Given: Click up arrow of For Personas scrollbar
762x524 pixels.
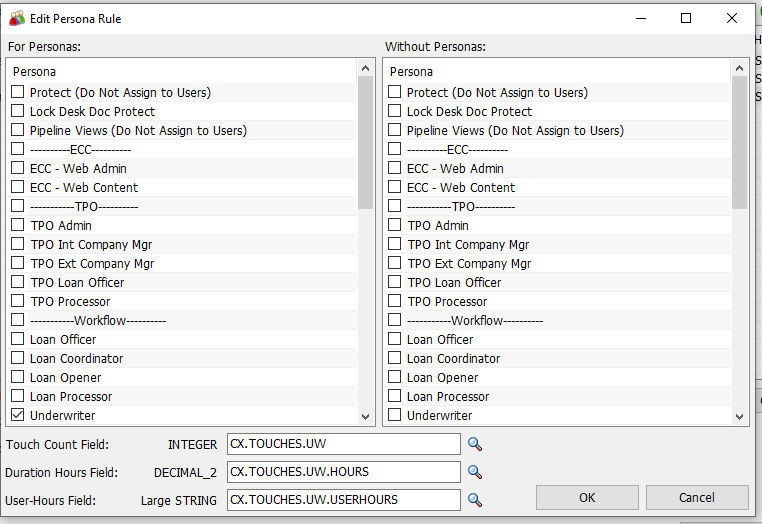Looking at the screenshot, I should coord(365,69).
